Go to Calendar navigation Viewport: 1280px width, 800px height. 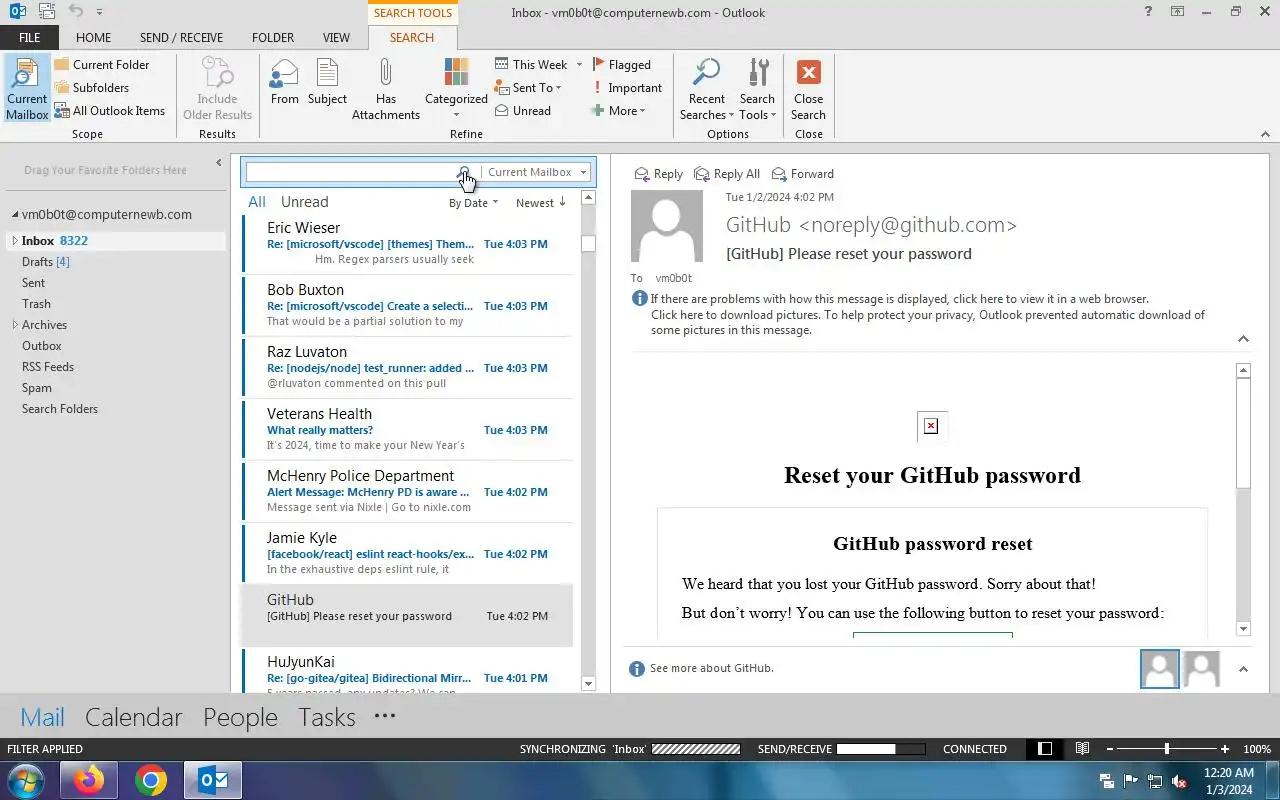tap(133, 717)
